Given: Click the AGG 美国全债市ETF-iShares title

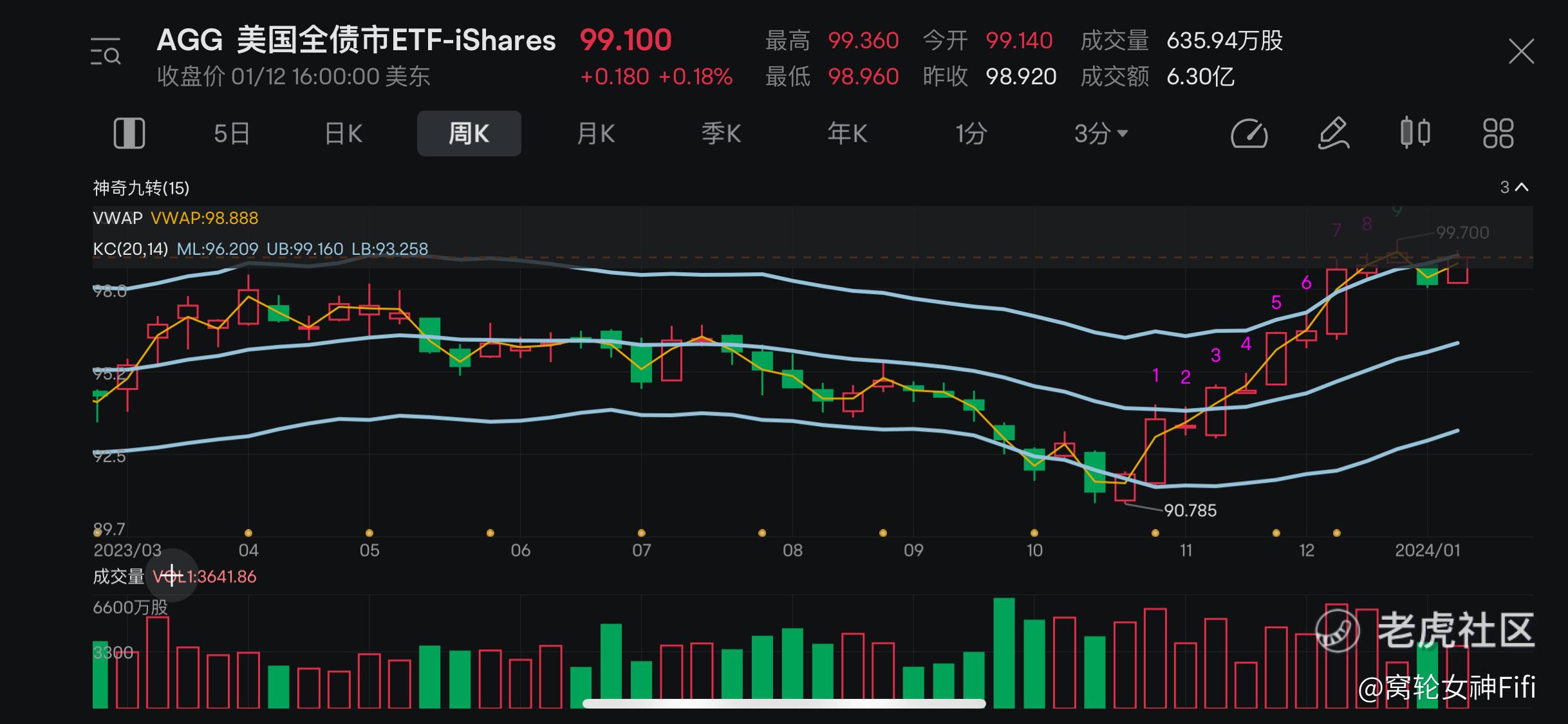Looking at the screenshot, I should tap(356, 40).
